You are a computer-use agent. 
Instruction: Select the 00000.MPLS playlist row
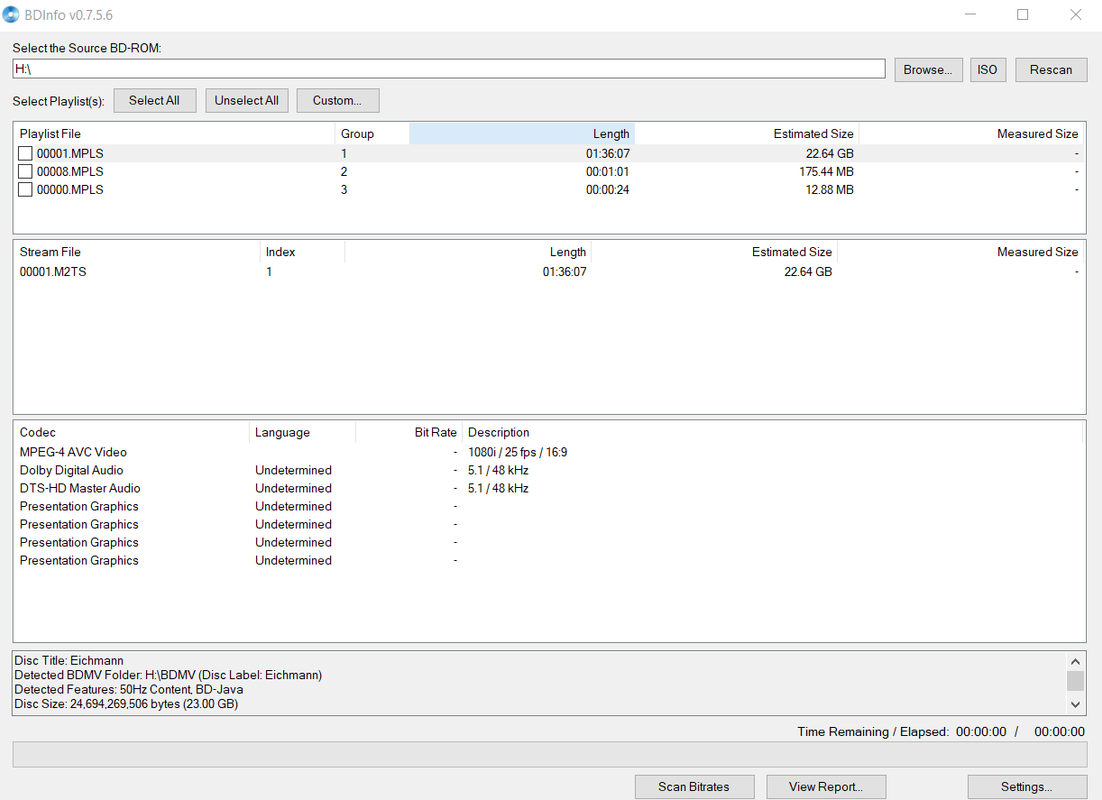[x=549, y=190]
